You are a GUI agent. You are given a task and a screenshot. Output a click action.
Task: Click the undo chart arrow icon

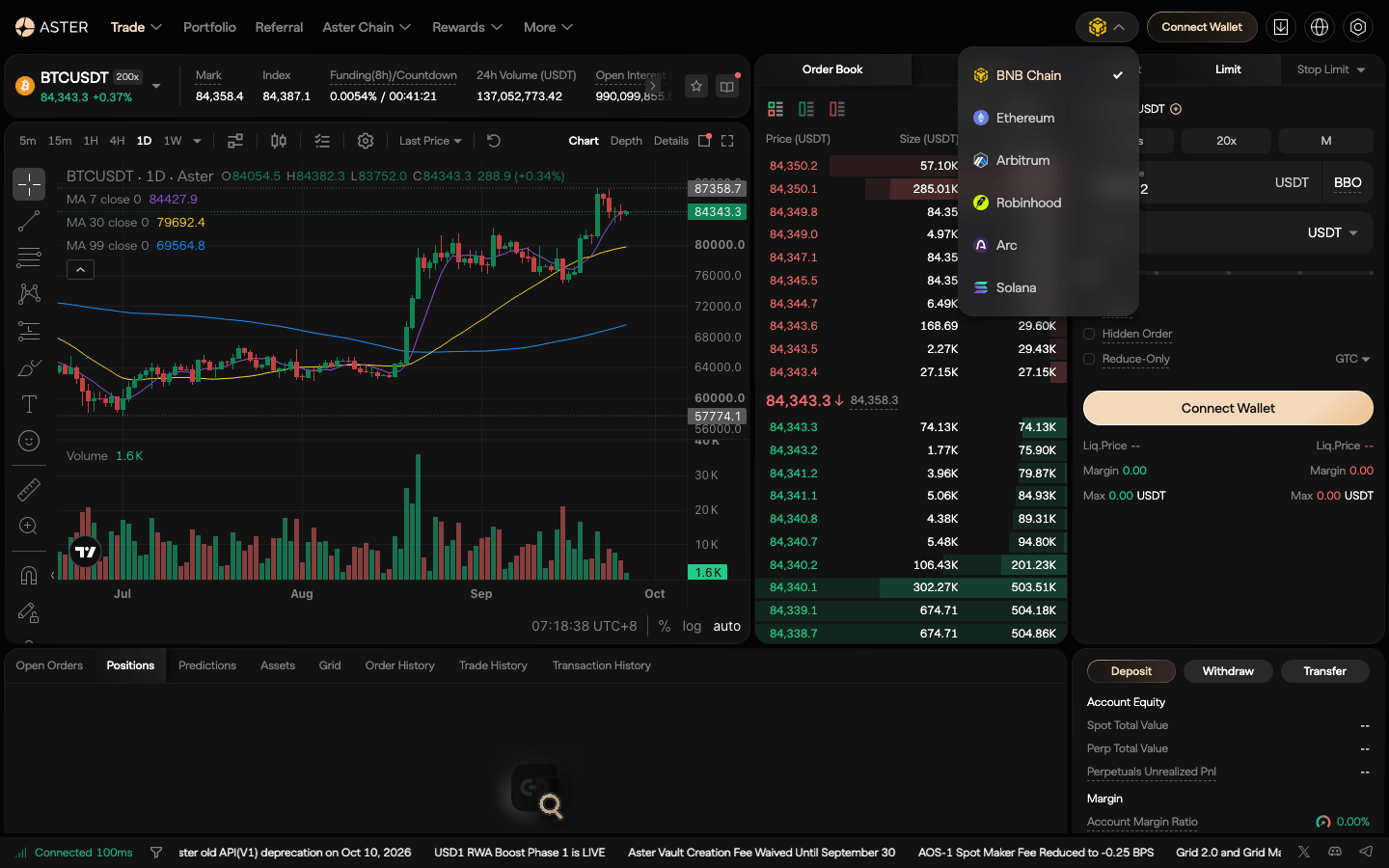tap(494, 141)
